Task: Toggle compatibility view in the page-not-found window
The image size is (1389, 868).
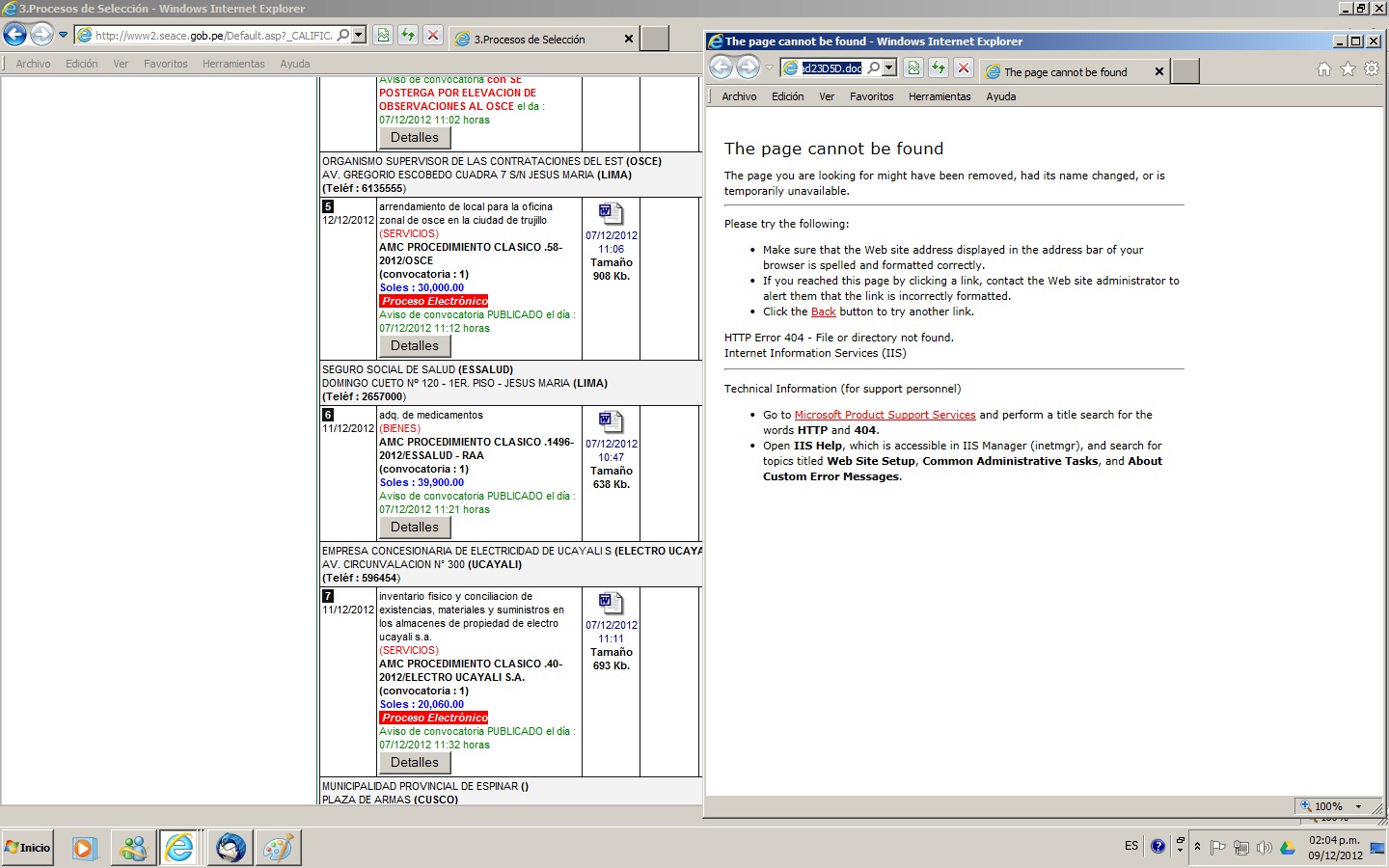Action: (x=913, y=68)
